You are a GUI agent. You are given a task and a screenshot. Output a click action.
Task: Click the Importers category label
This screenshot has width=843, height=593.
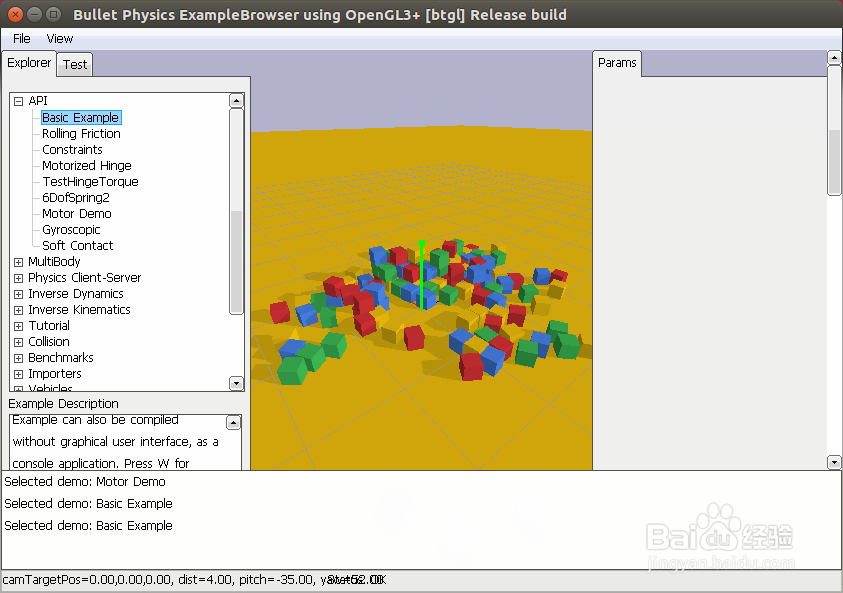pyautogui.click(x=55, y=374)
